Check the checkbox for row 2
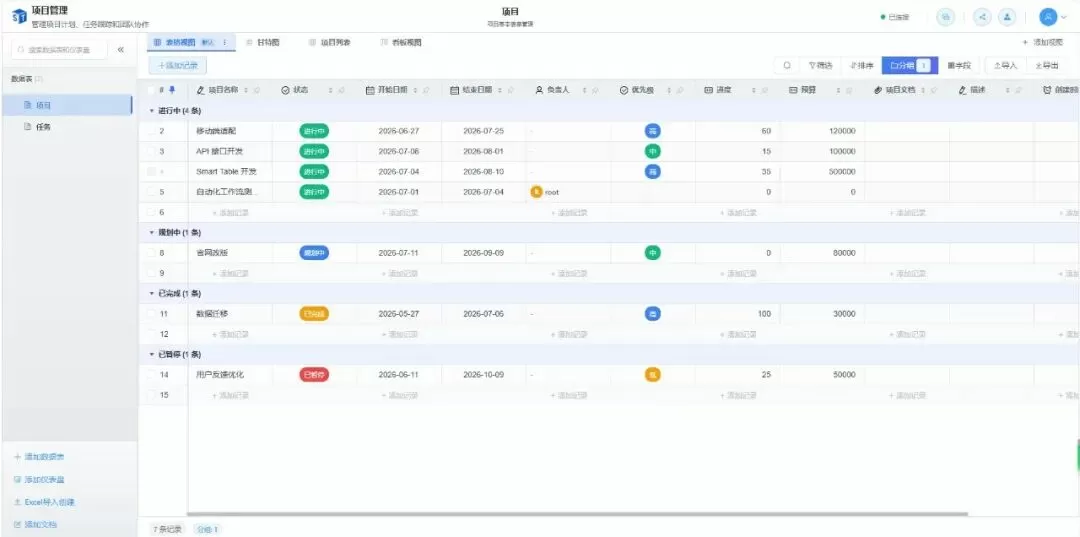 pyautogui.click(x=152, y=131)
